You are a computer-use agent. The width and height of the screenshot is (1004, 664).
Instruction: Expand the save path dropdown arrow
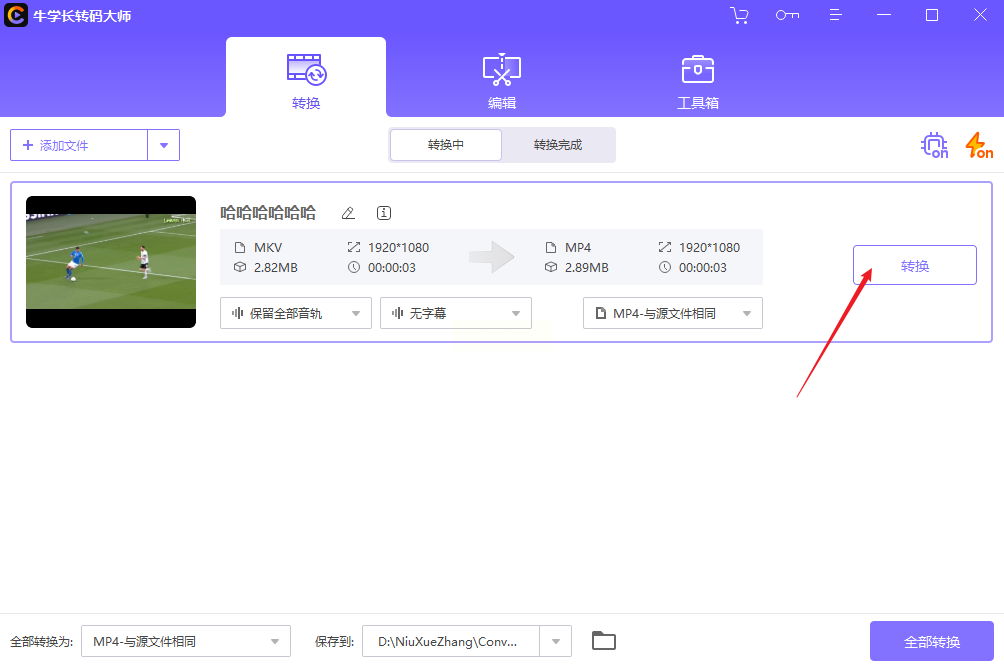(556, 641)
